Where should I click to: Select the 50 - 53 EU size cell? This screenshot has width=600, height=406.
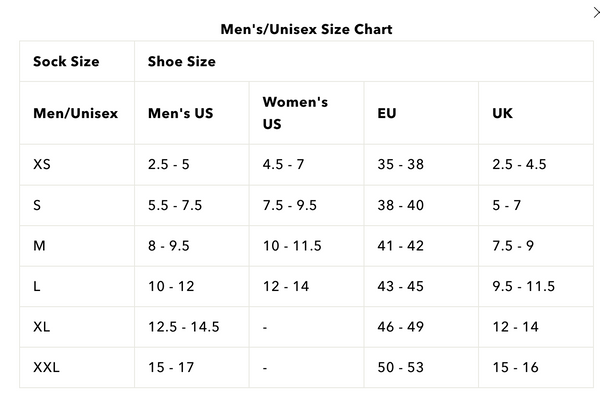click(401, 367)
